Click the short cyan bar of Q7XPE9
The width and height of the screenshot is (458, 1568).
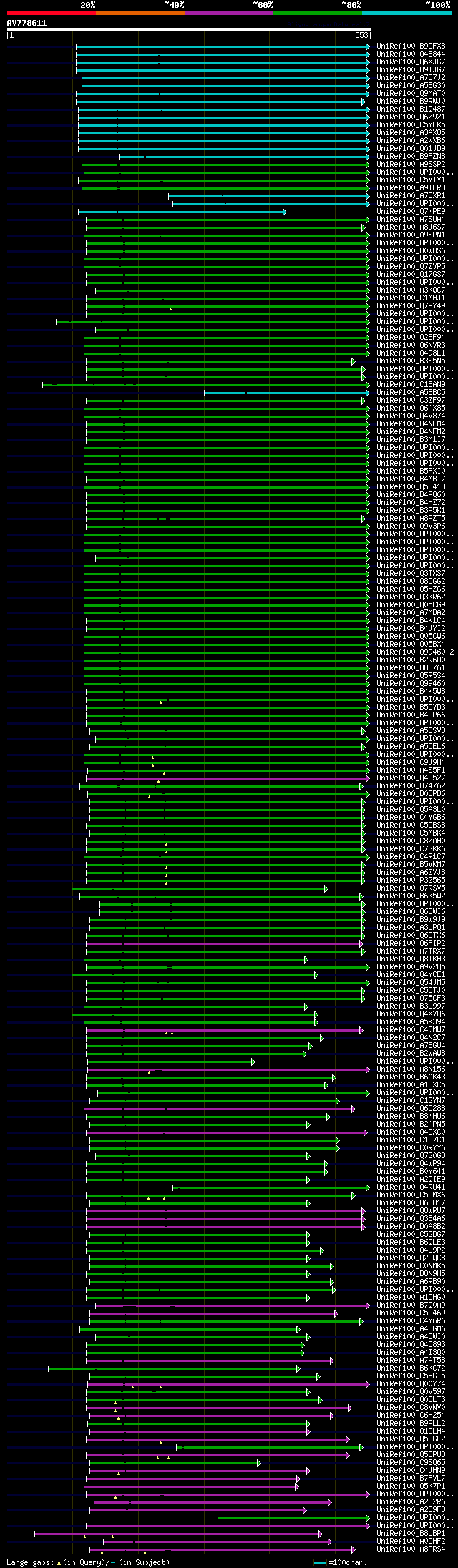(x=182, y=212)
